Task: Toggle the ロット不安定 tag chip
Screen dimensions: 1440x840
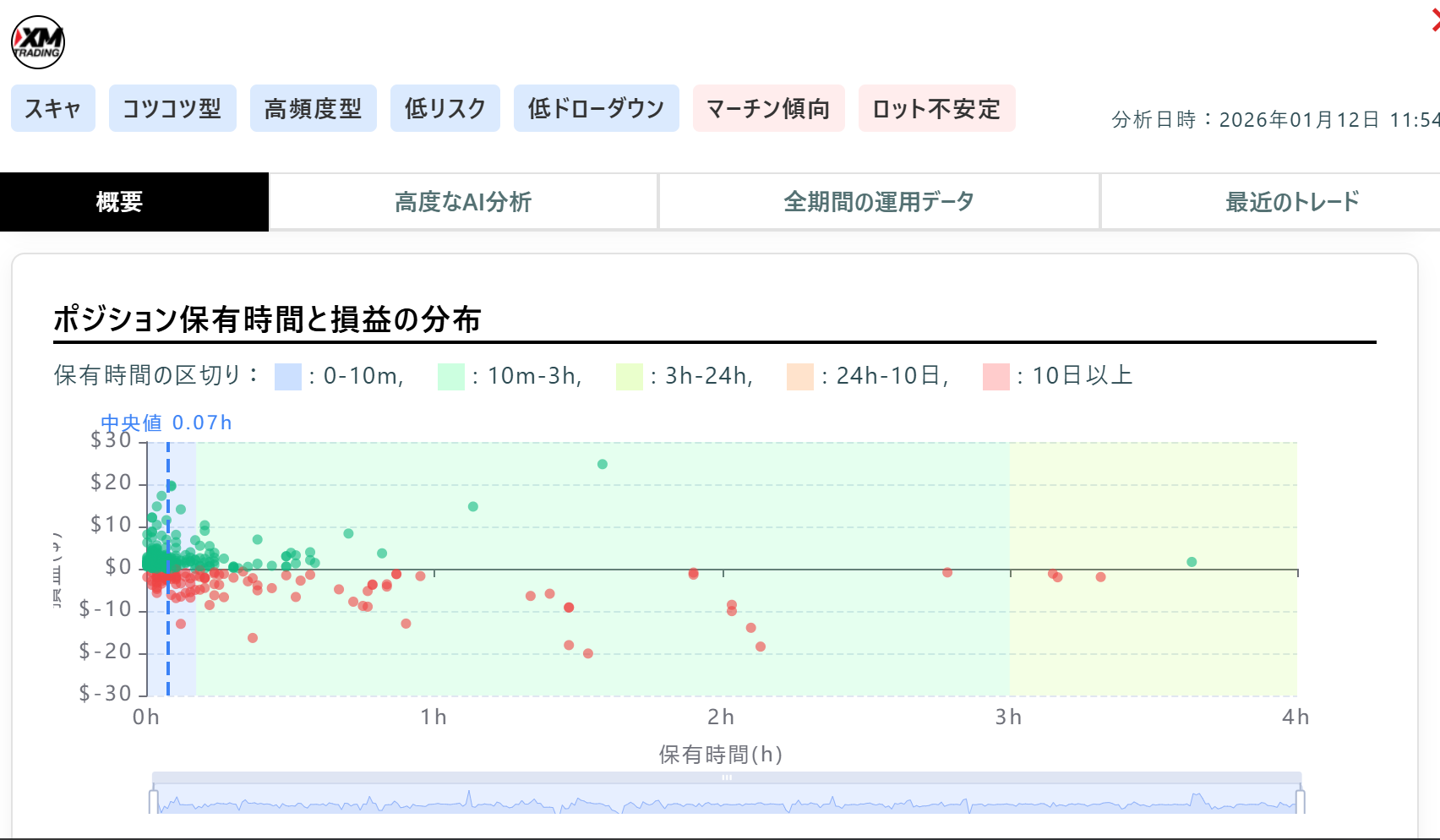Action: tap(936, 108)
